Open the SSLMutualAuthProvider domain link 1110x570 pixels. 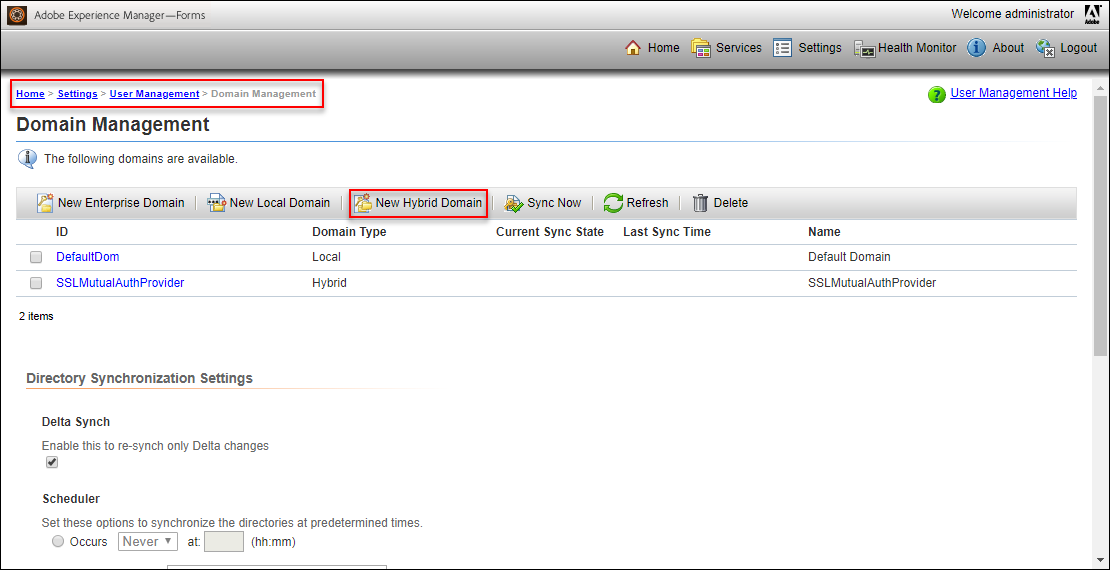(120, 283)
